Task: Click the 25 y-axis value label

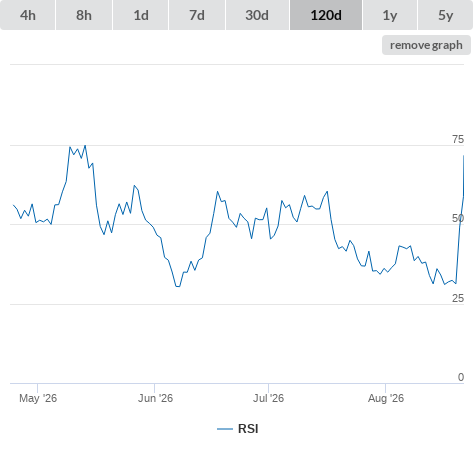Action: coord(458,298)
